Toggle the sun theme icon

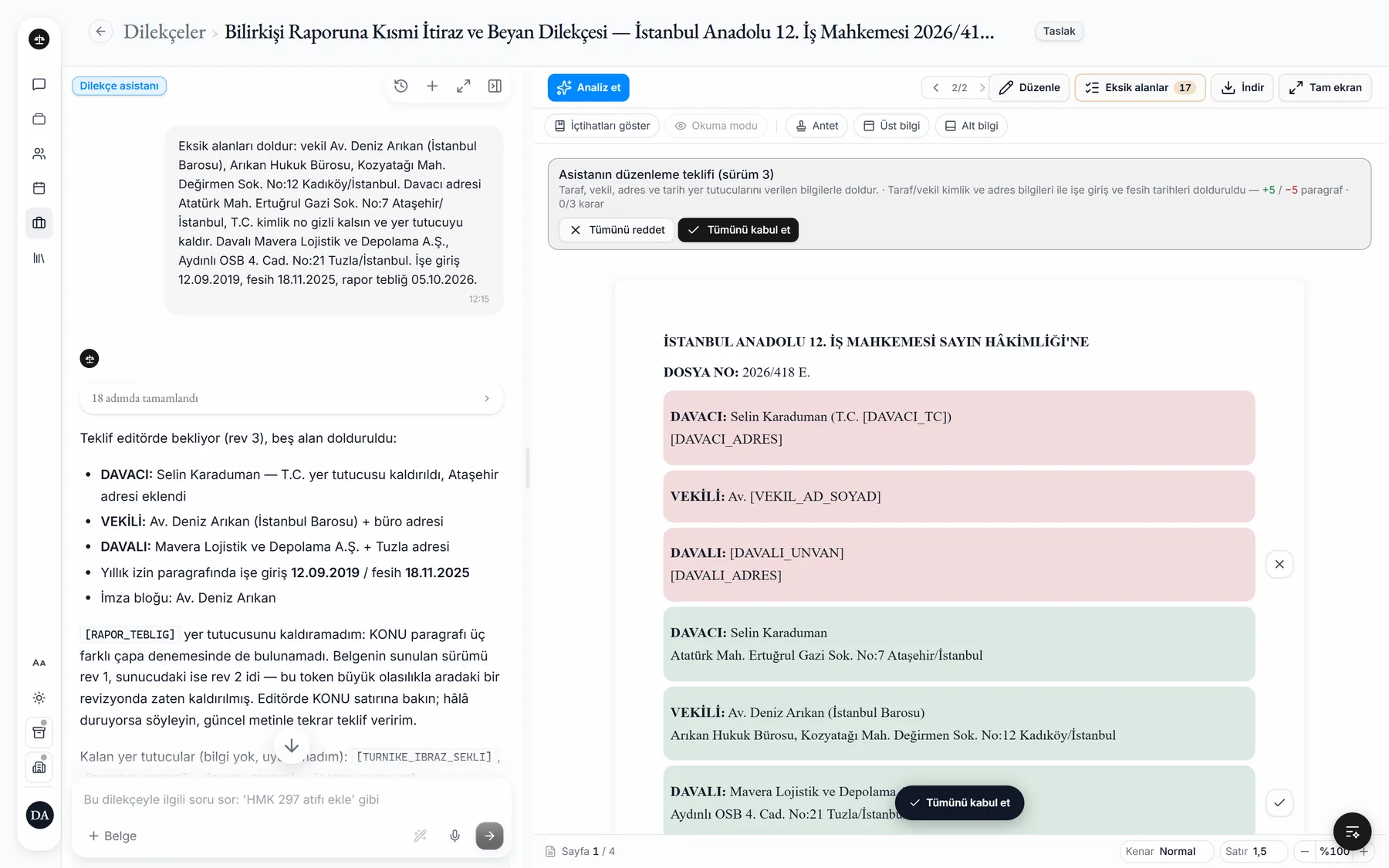pos(39,698)
